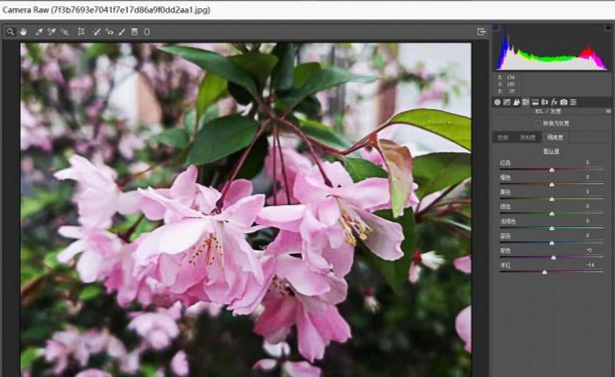Screen dimensions: 615x377
Task: Click the Greens luminance slider handle
Action: (x=552, y=214)
